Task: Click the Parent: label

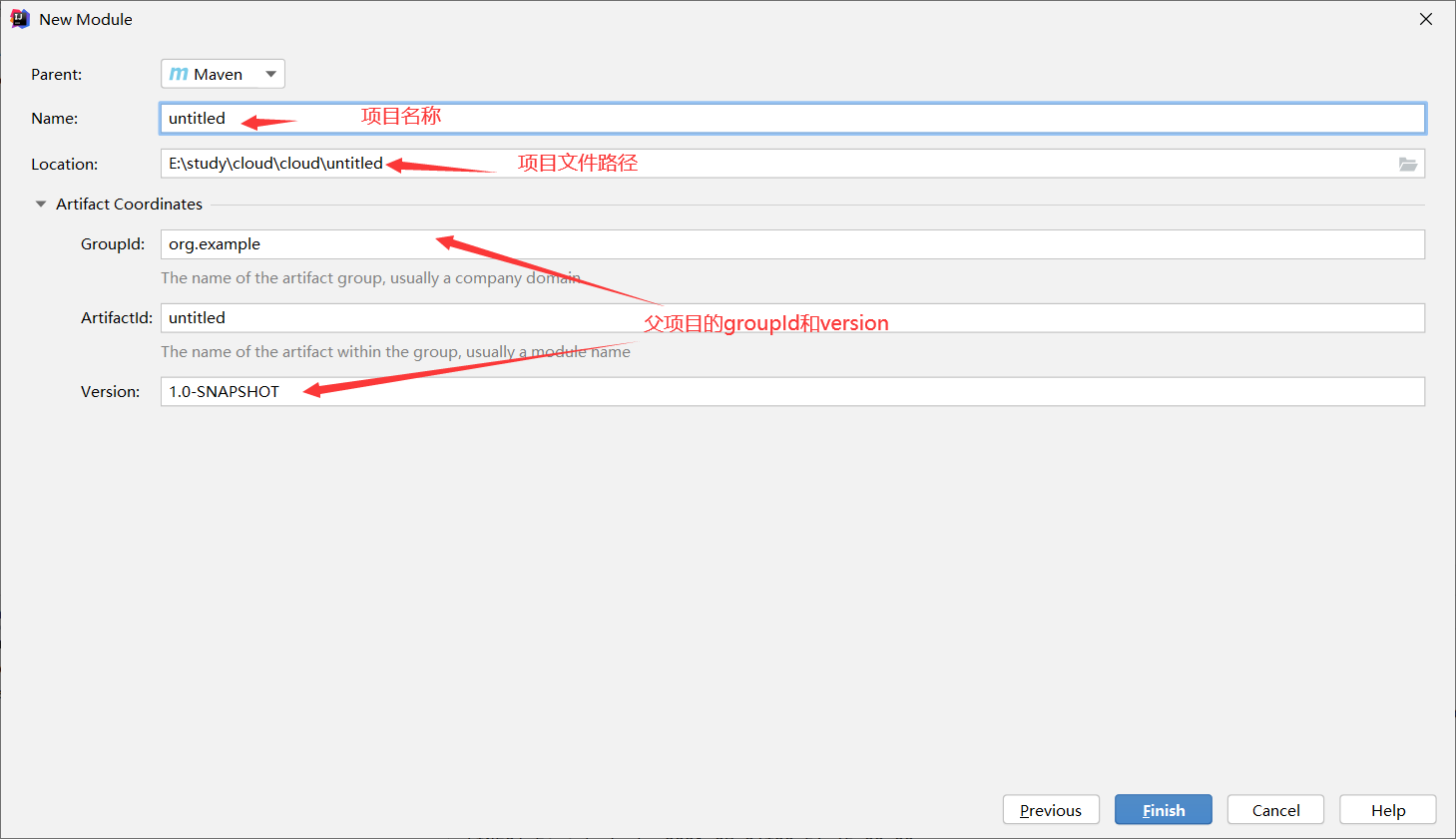Action: 57,75
